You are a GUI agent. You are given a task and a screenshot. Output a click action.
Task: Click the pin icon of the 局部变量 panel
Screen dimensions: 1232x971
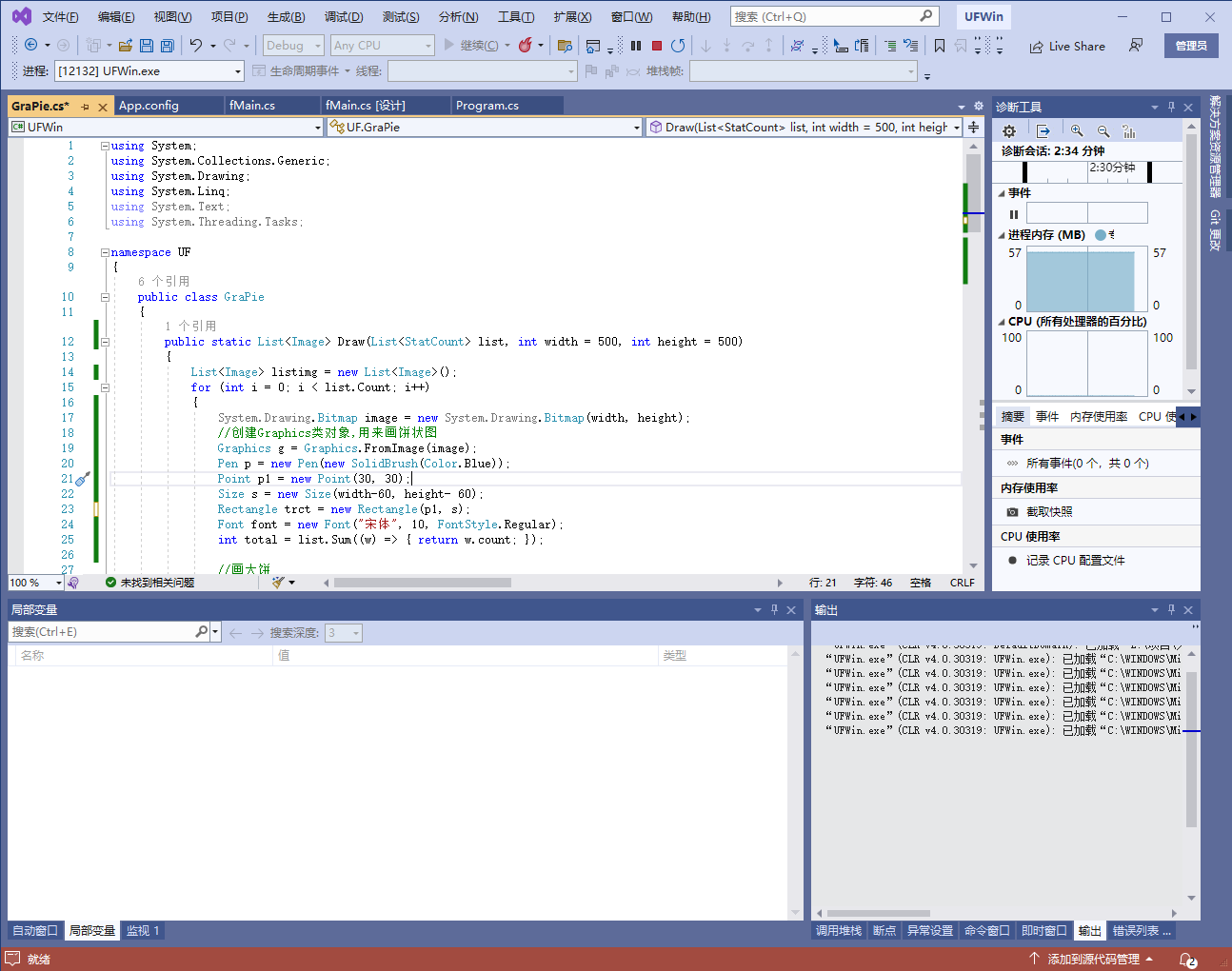[774, 609]
